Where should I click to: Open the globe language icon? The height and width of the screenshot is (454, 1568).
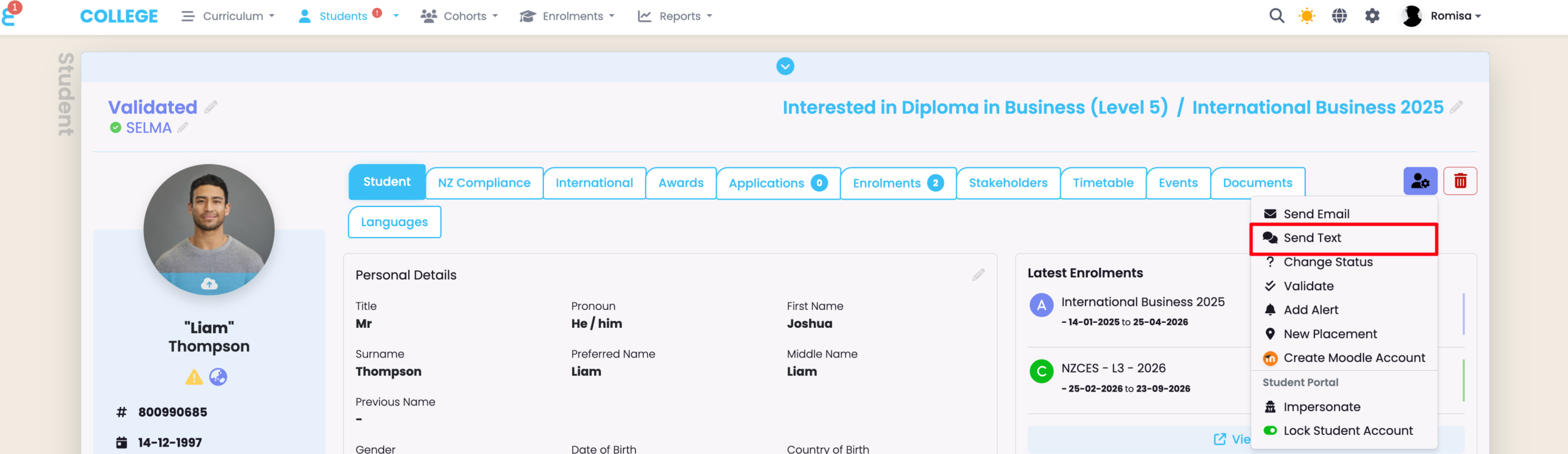(x=1340, y=16)
